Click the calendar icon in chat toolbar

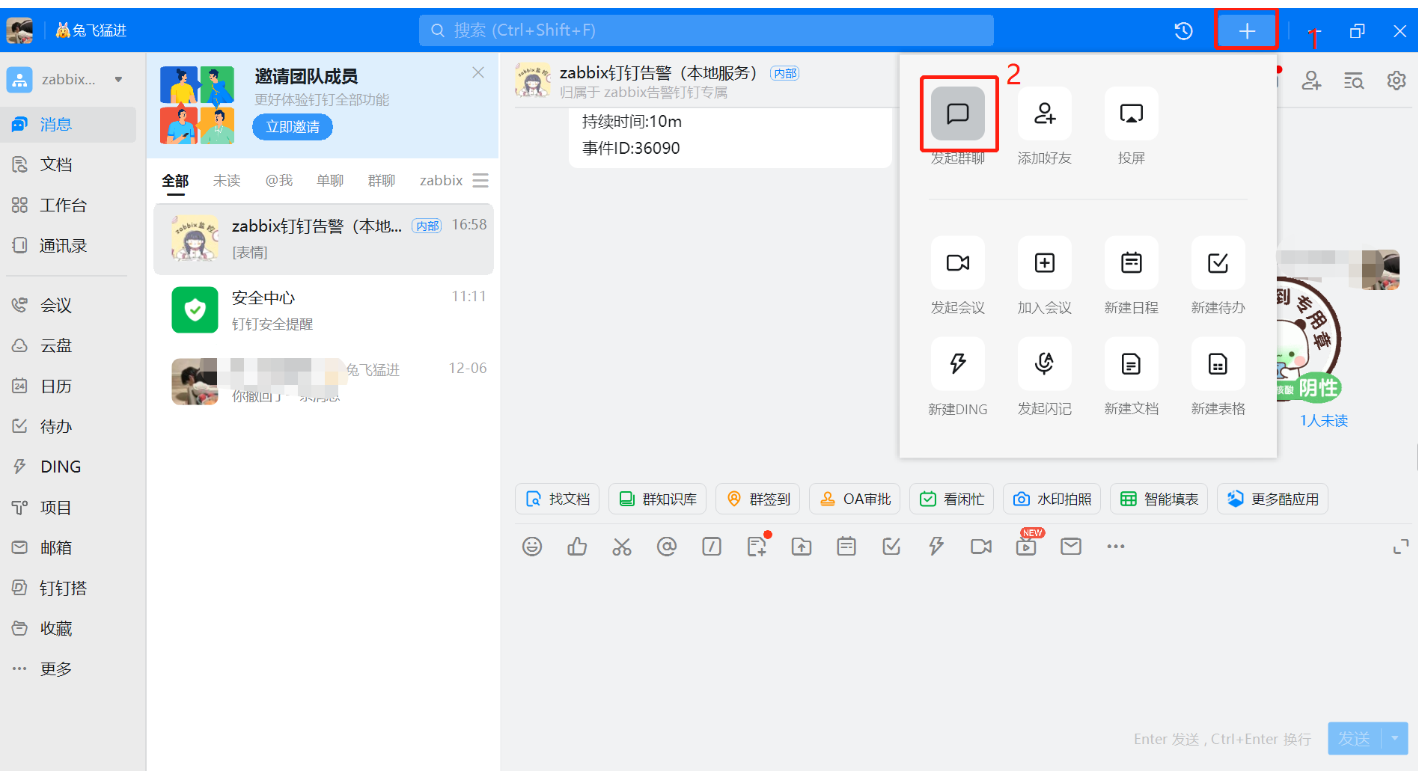846,546
